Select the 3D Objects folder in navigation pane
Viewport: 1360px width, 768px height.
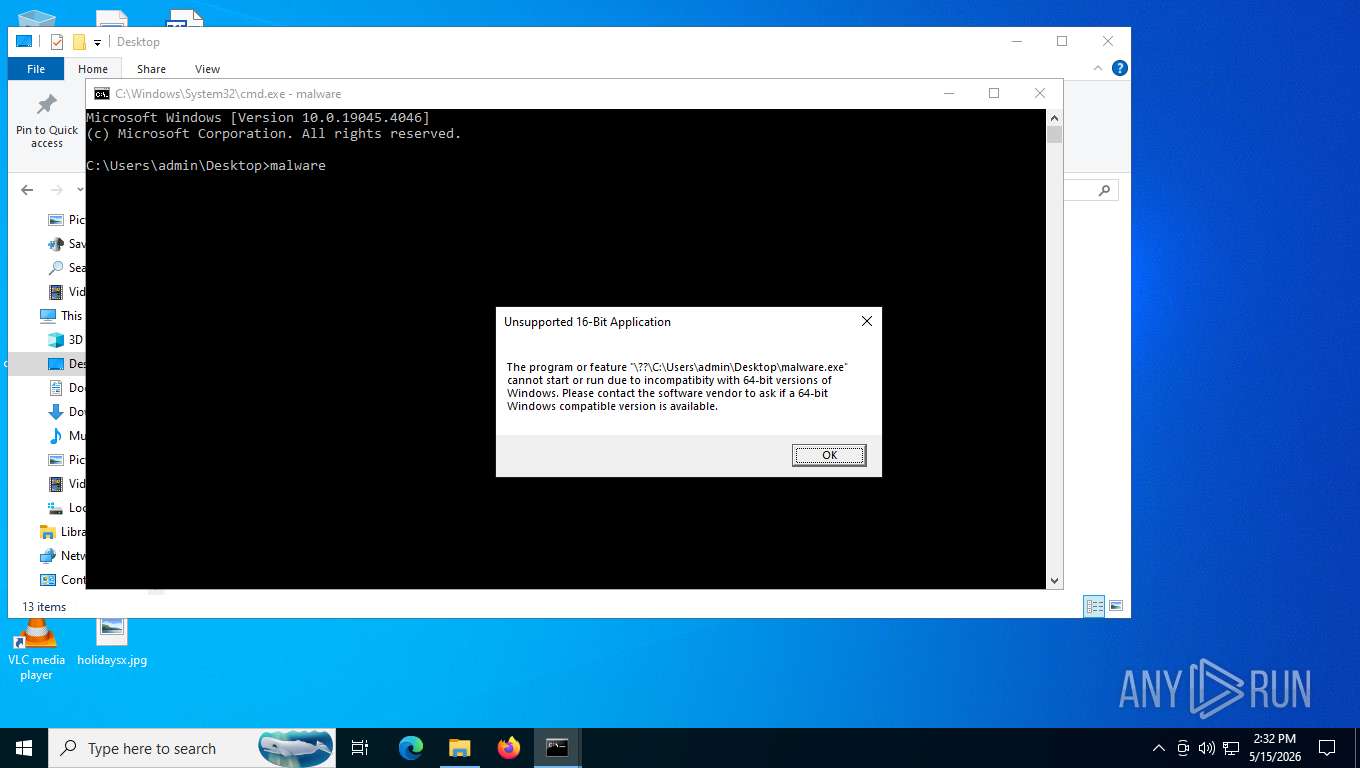pos(66,340)
